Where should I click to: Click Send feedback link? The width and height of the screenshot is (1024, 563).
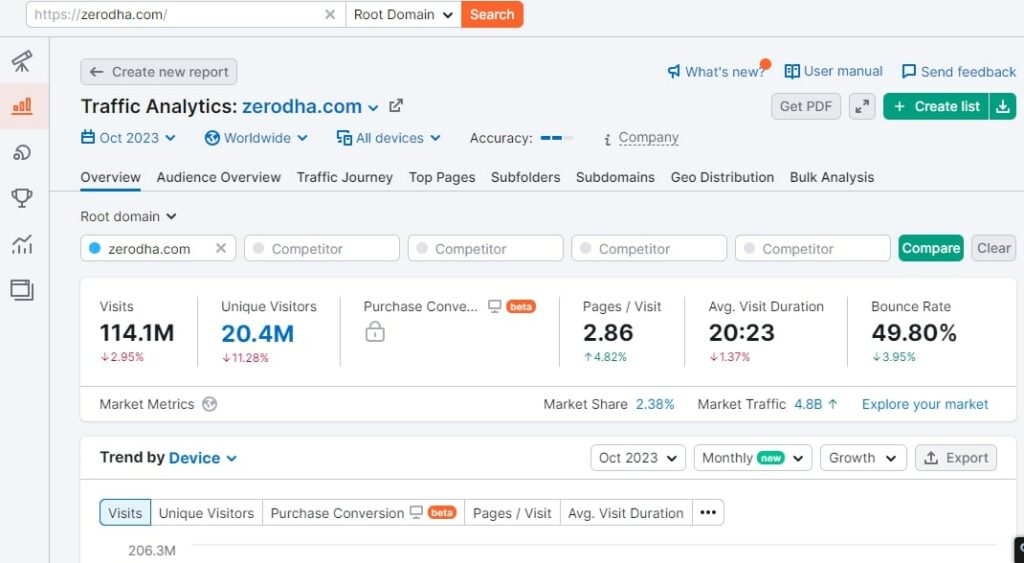tap(959, 72)
